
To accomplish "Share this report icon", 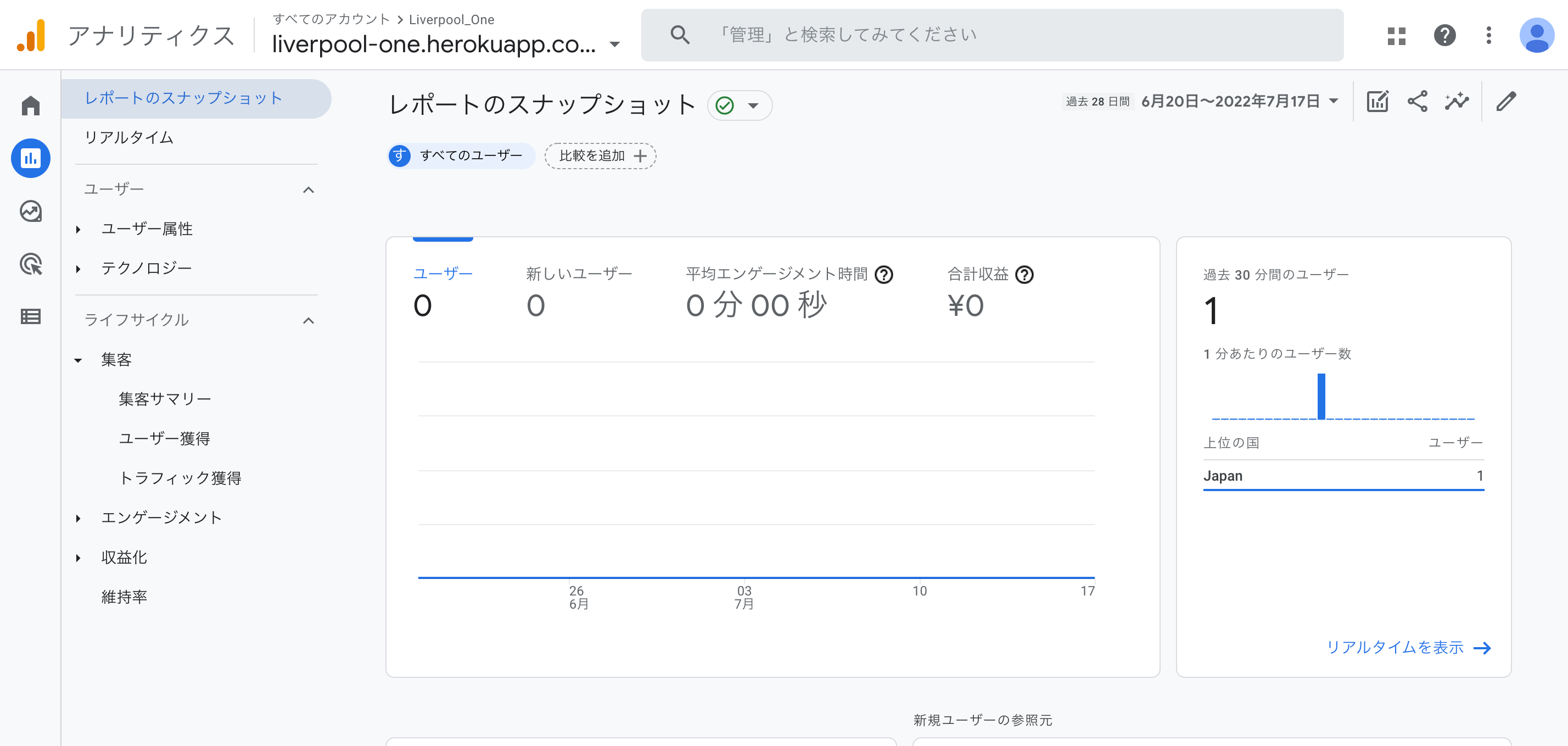I will coord(1417,101).
